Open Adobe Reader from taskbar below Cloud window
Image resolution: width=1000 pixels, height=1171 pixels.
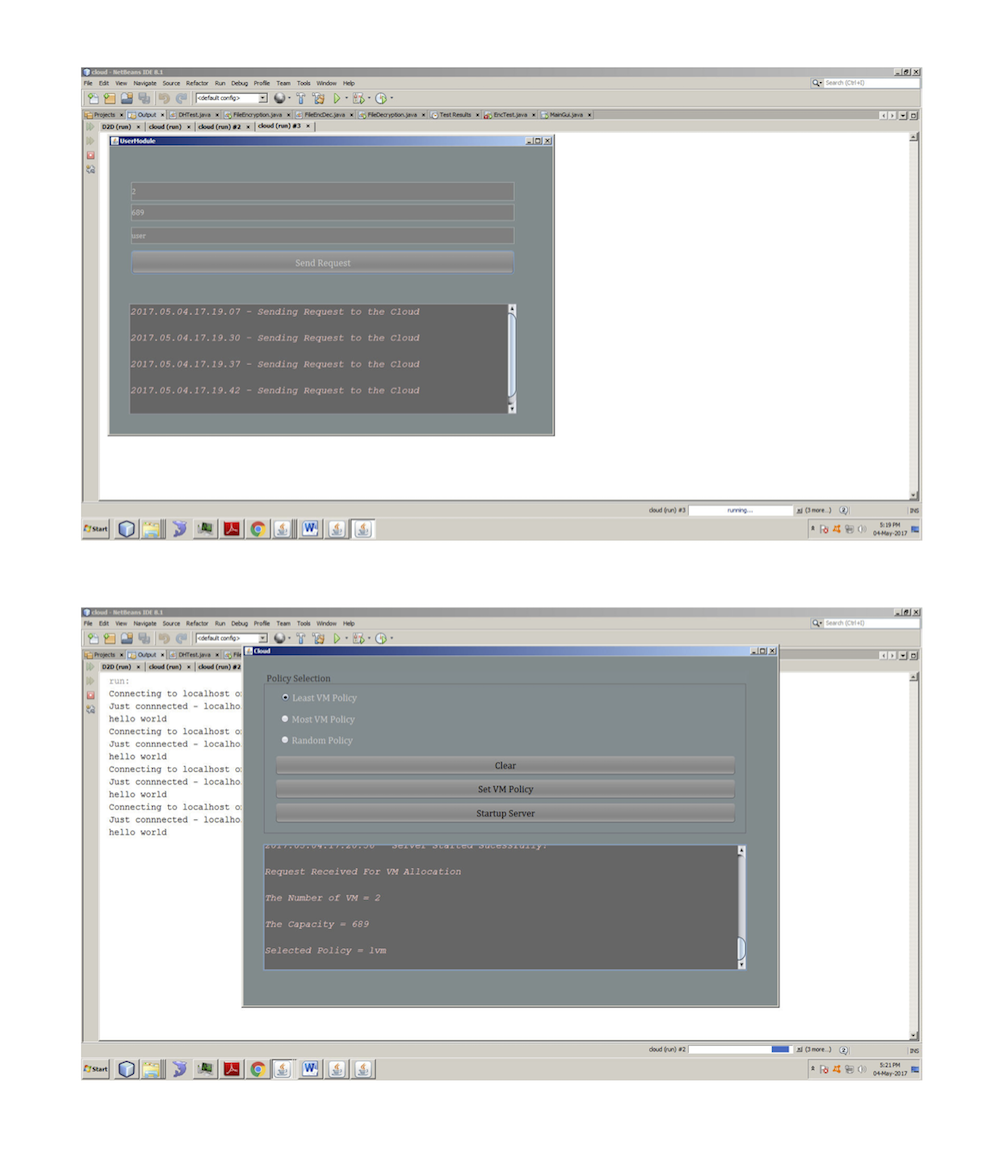[232, 1069]
